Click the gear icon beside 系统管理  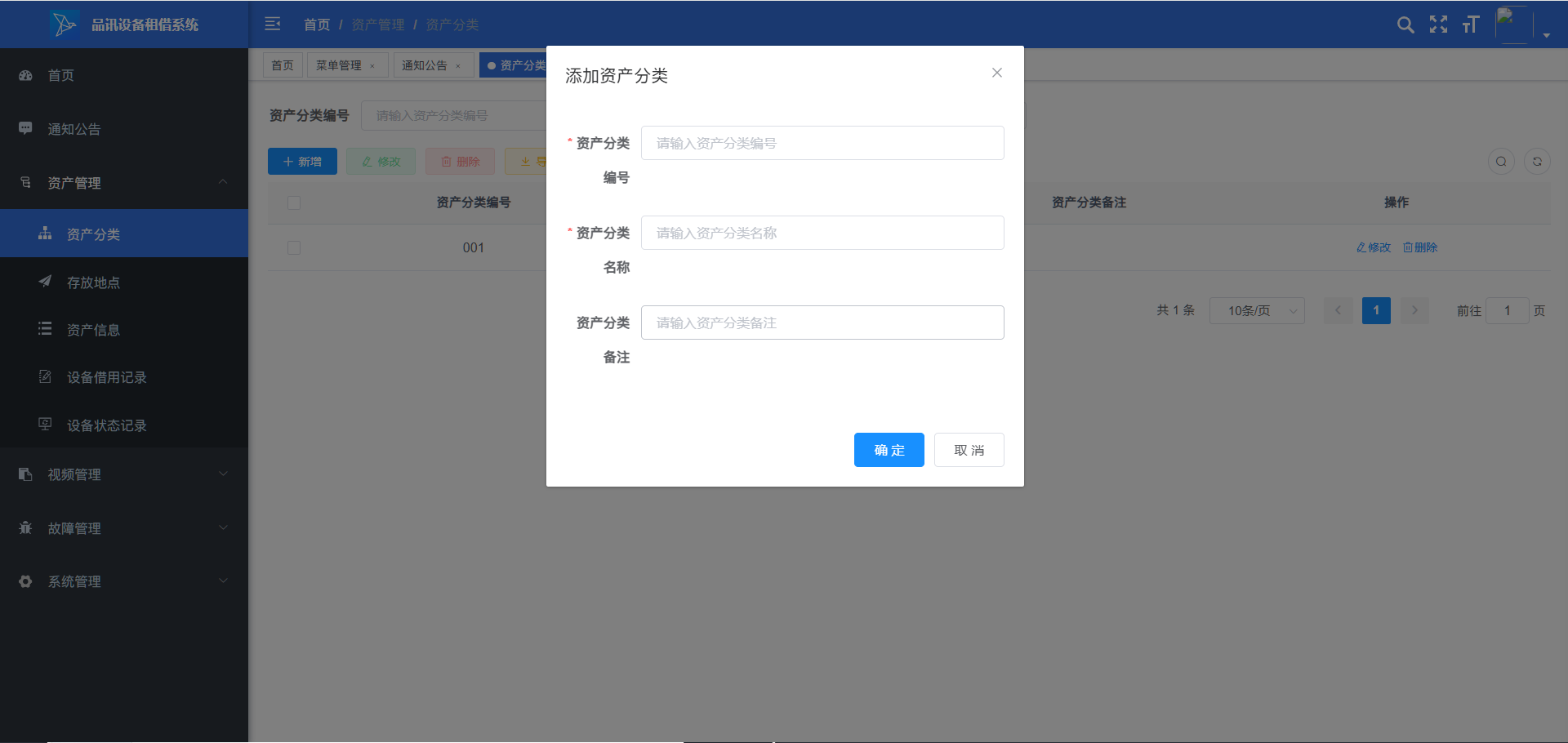[x=25, y=581]
